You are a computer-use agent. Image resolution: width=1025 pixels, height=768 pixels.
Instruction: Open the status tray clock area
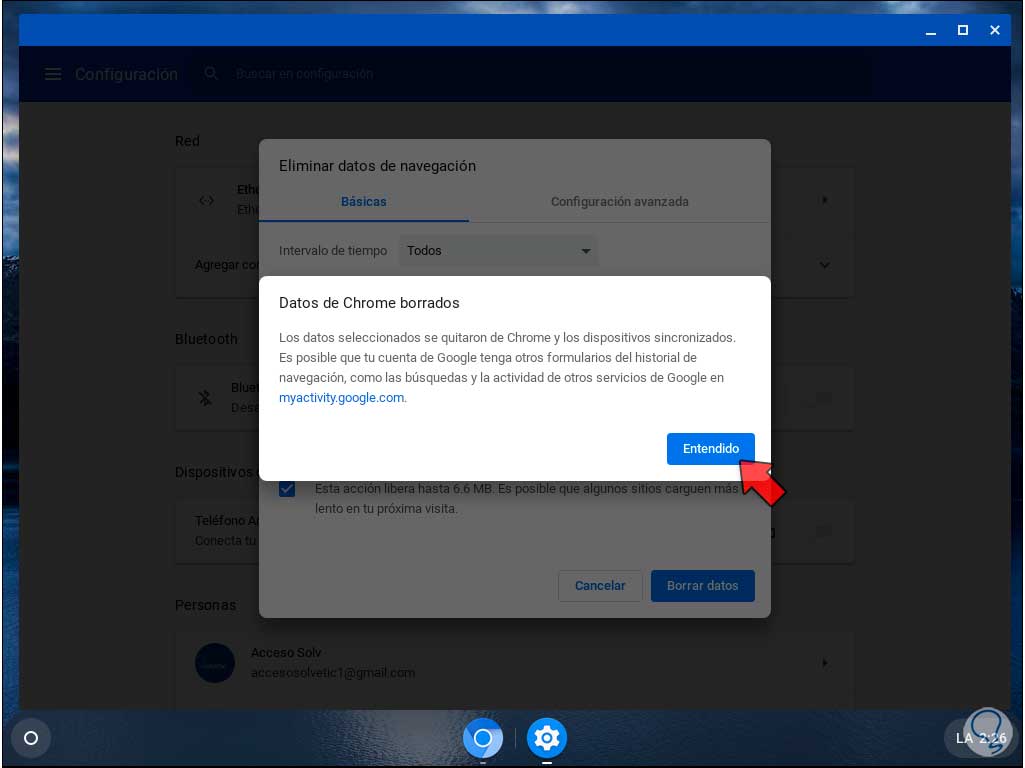pyautogui.click(x=979, y=738)
